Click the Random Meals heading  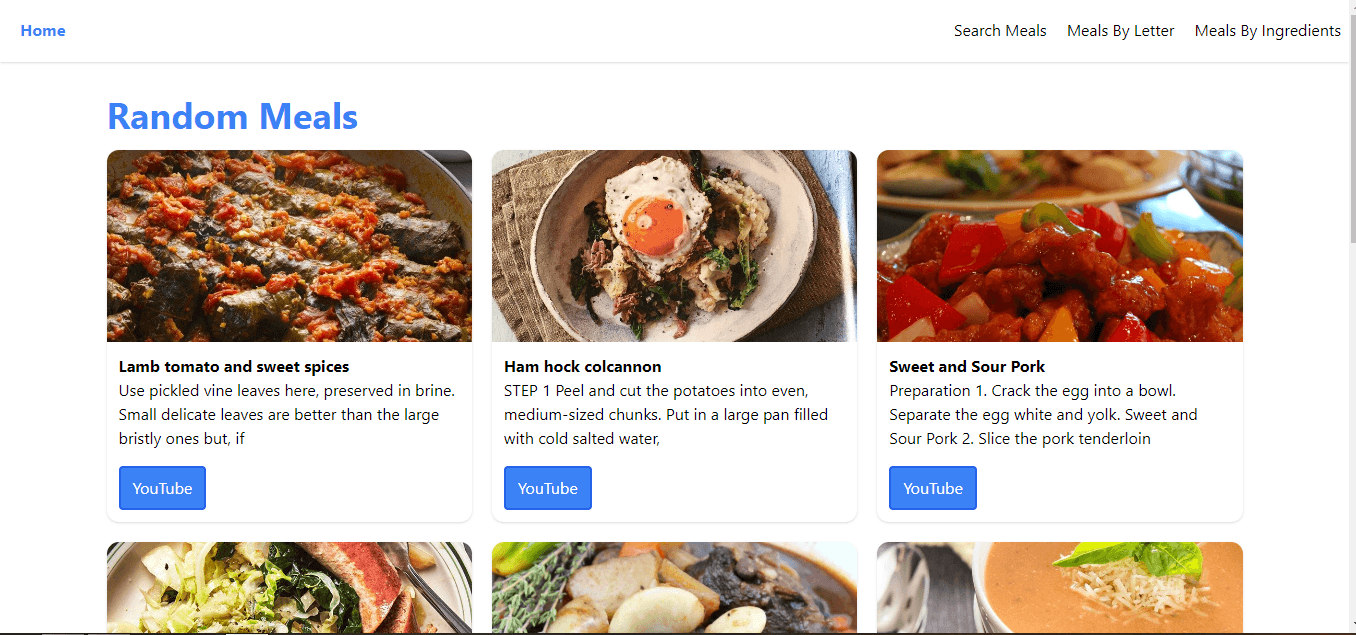[232, 116]
